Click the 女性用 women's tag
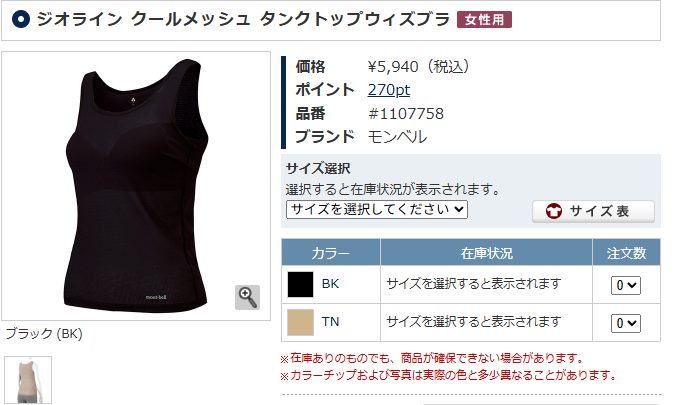Image resolution: width=686 pixels, height=405 pixels. pos(484,20)
